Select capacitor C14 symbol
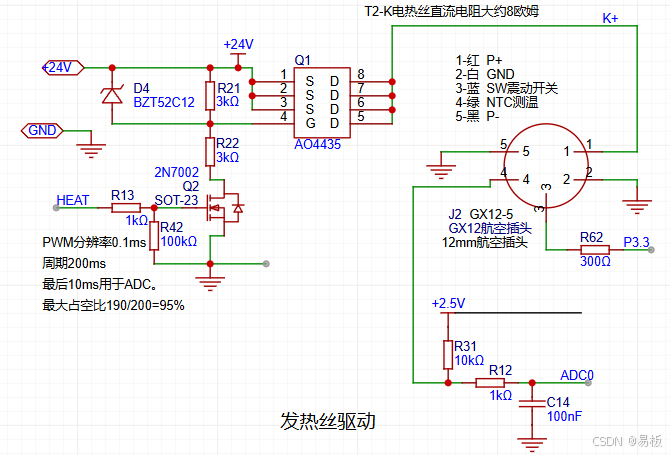This screenshot has height=455, width=670. tap(532, 403)
